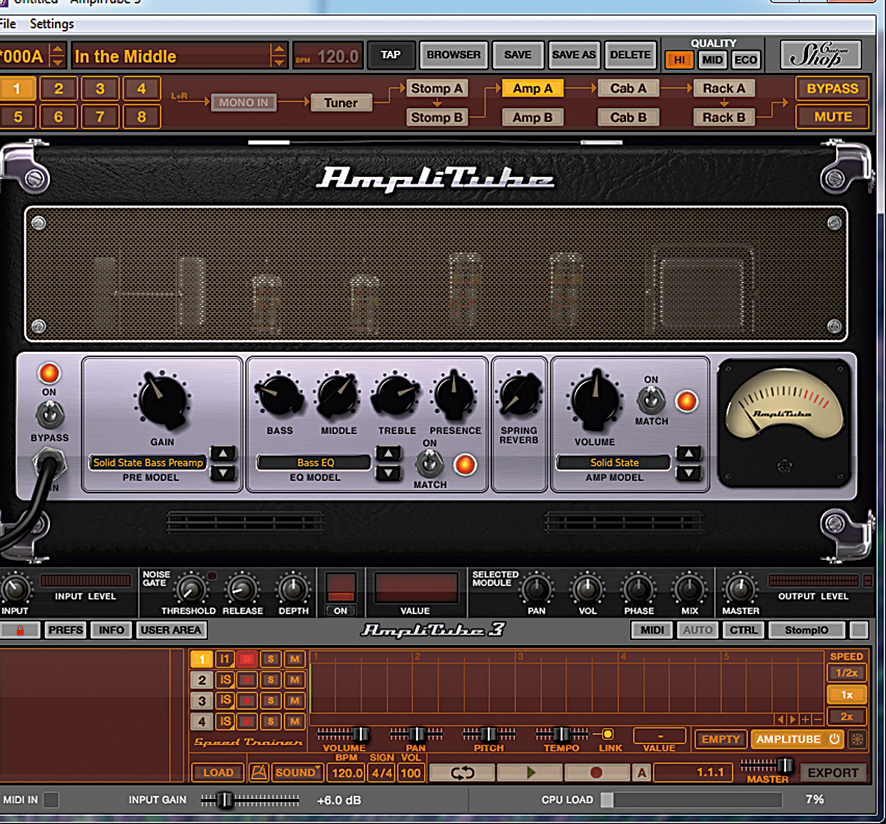
Task: Arm record on track 4
Action: tap(247, 722)
